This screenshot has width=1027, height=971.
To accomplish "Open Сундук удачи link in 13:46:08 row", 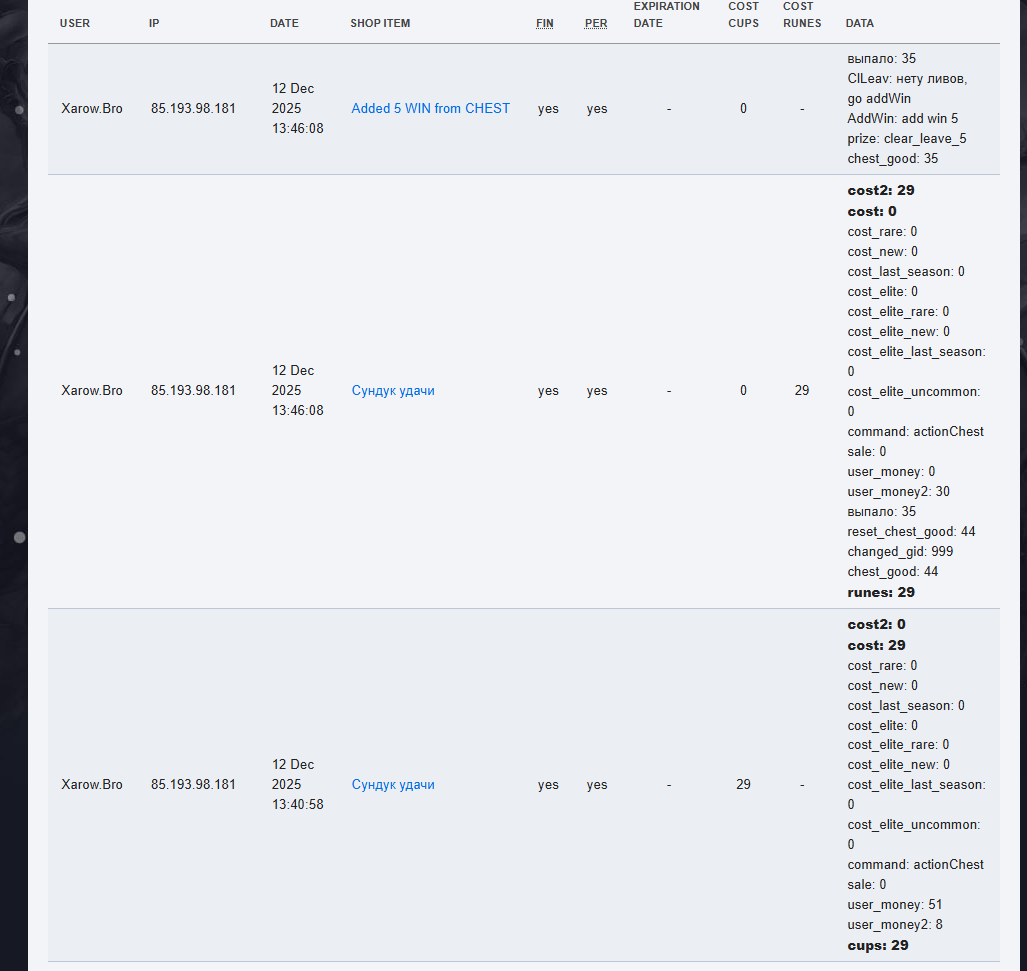I will pyautogui.click(x=393, y=391).
